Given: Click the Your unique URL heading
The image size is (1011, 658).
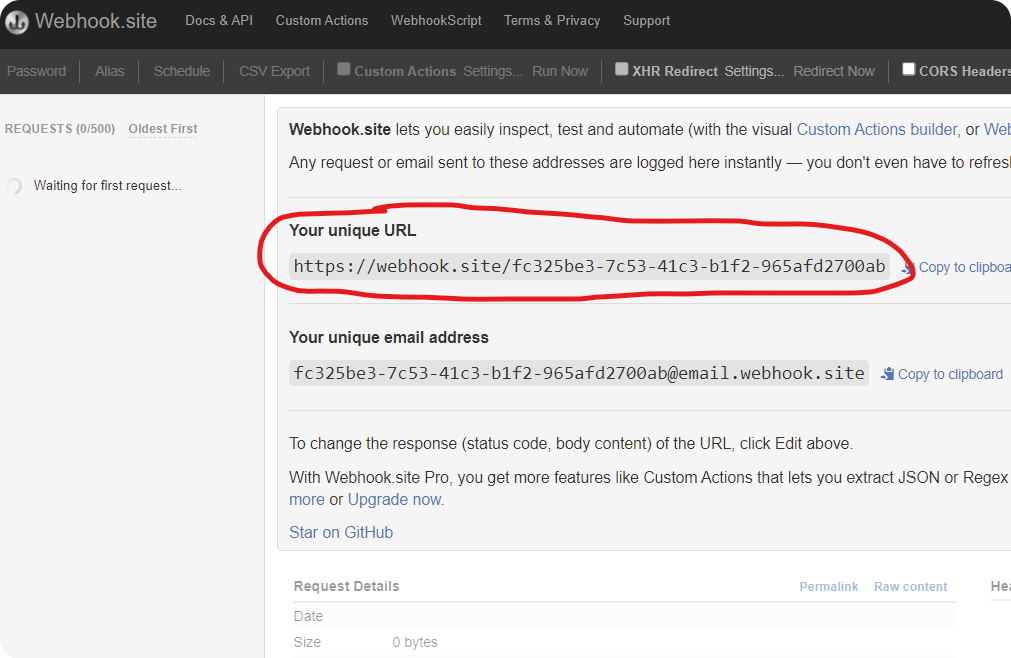Looking at the screenshot, I should coord(353,230).
